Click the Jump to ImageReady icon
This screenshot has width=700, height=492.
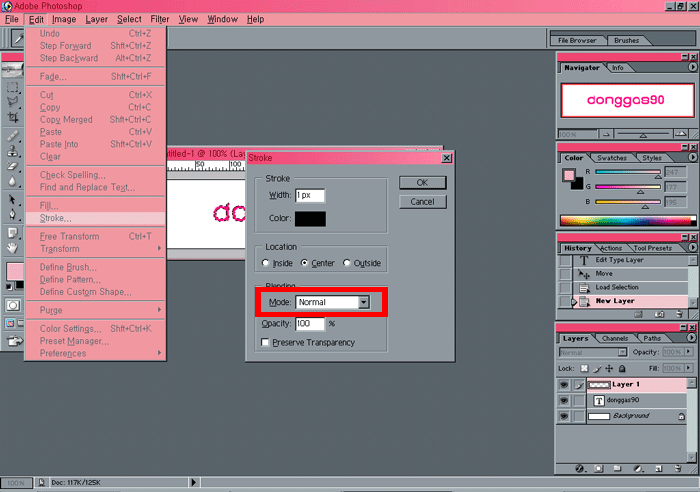click(x=14, y=341)
